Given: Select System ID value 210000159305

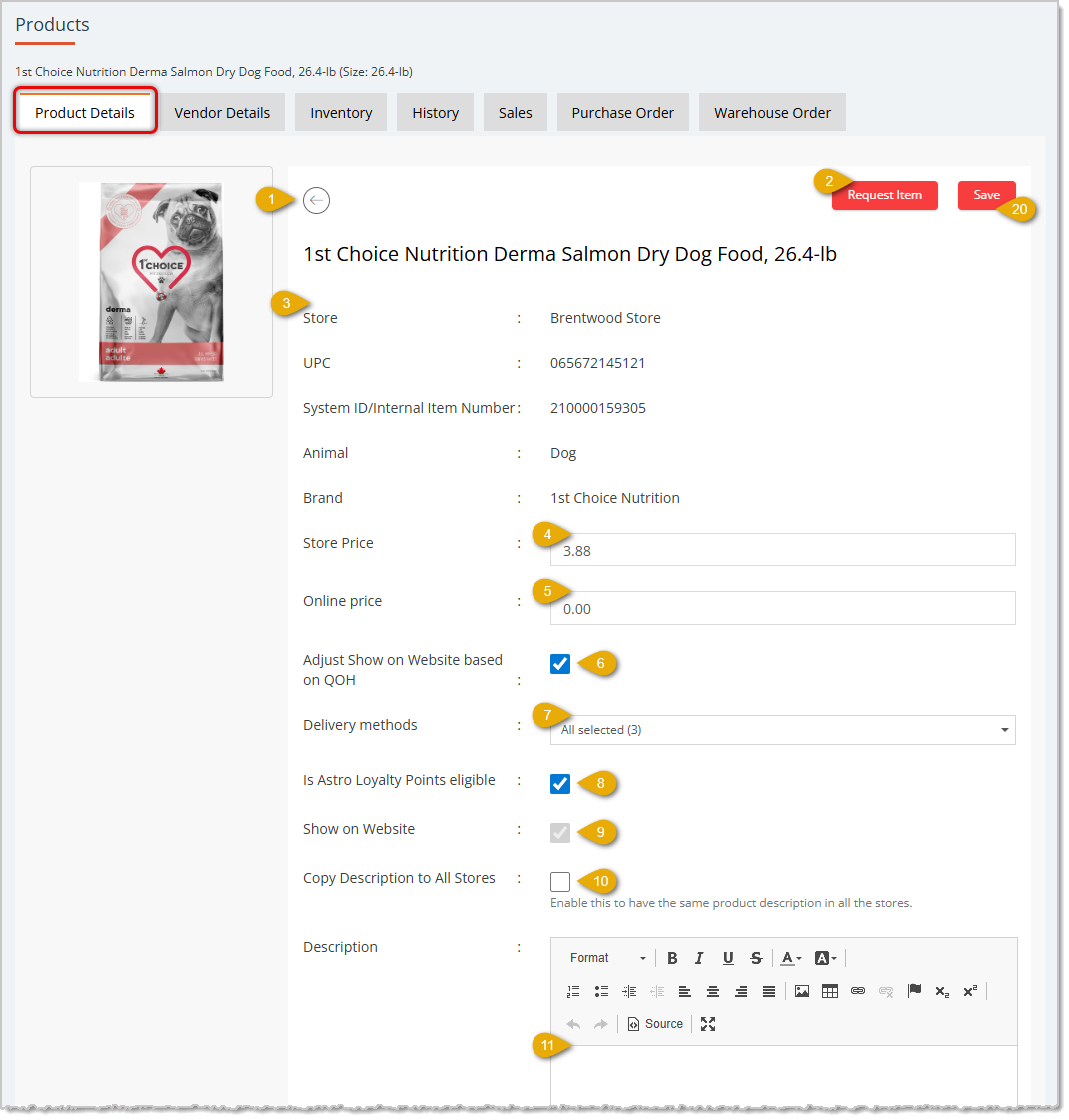Looking at the screenshot, I should (x=600, y=410).
